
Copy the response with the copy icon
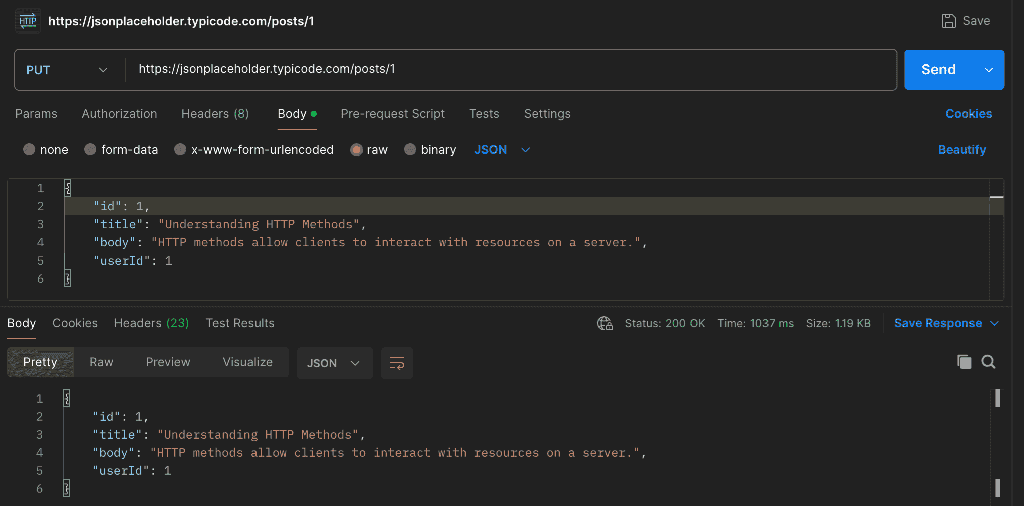[x=964, y=362]
